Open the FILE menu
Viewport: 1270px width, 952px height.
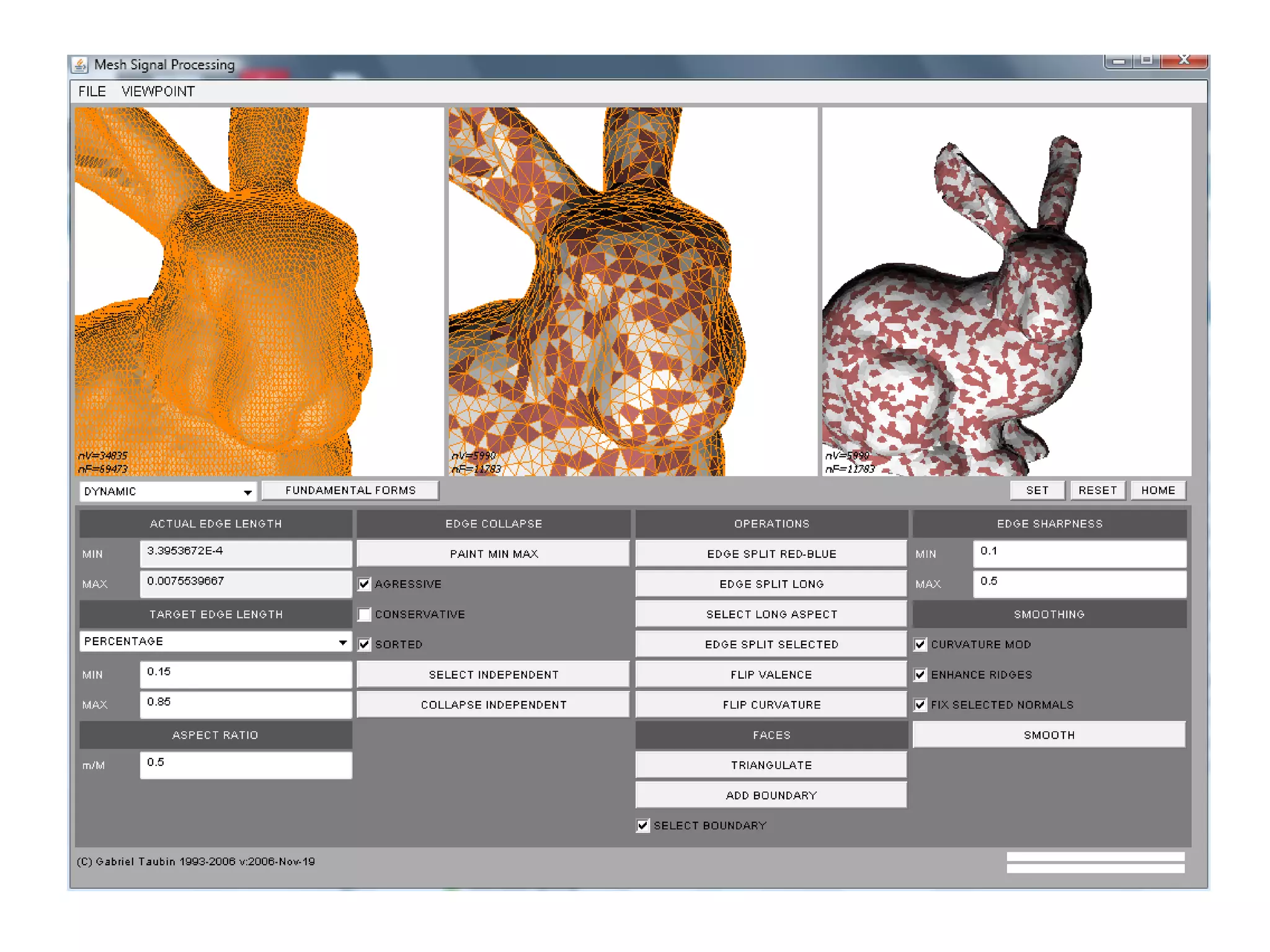pos(92,92)
